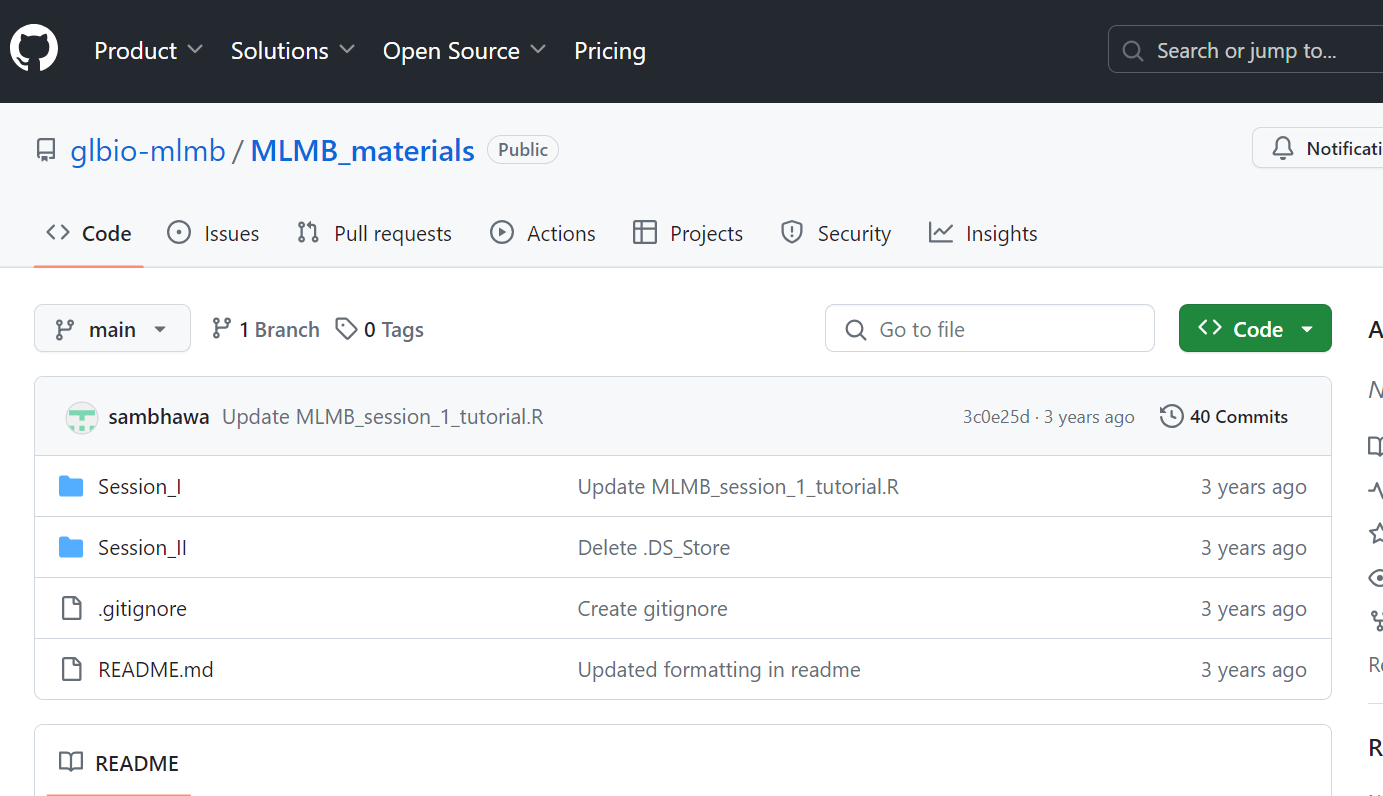Open the glbio-mlmb organization link

[148, 151]
